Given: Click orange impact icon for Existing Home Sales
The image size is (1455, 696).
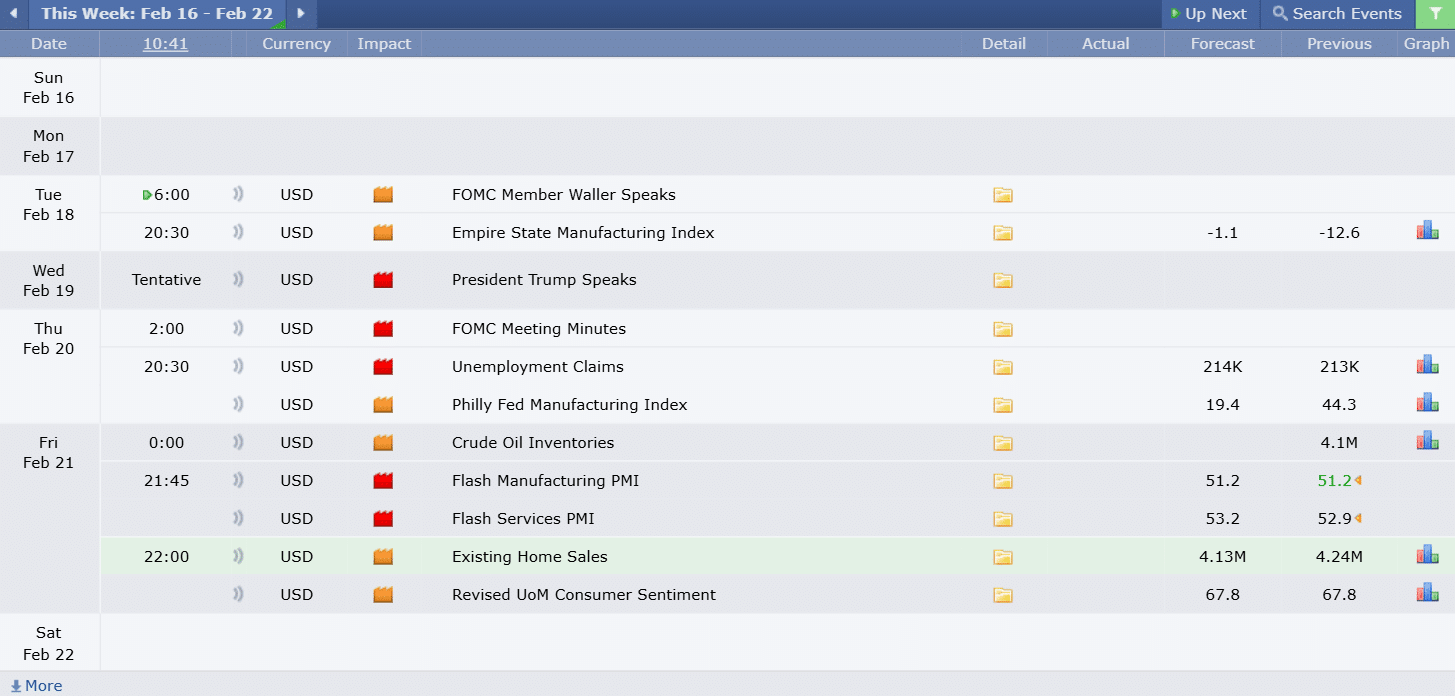Looking at the screenshot, I should (383, 557).
